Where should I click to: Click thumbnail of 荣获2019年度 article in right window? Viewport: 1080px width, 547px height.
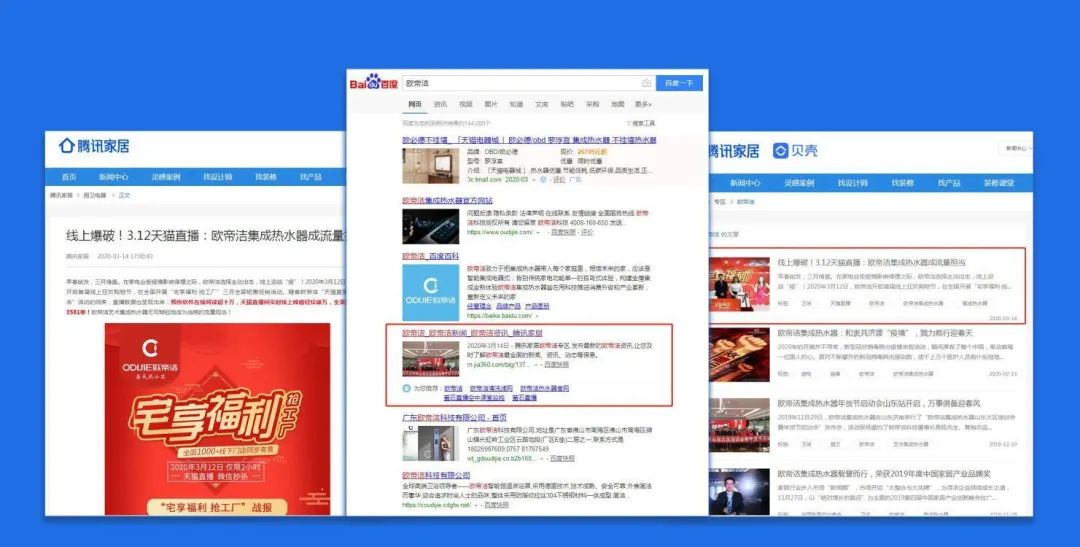[739, 492]
